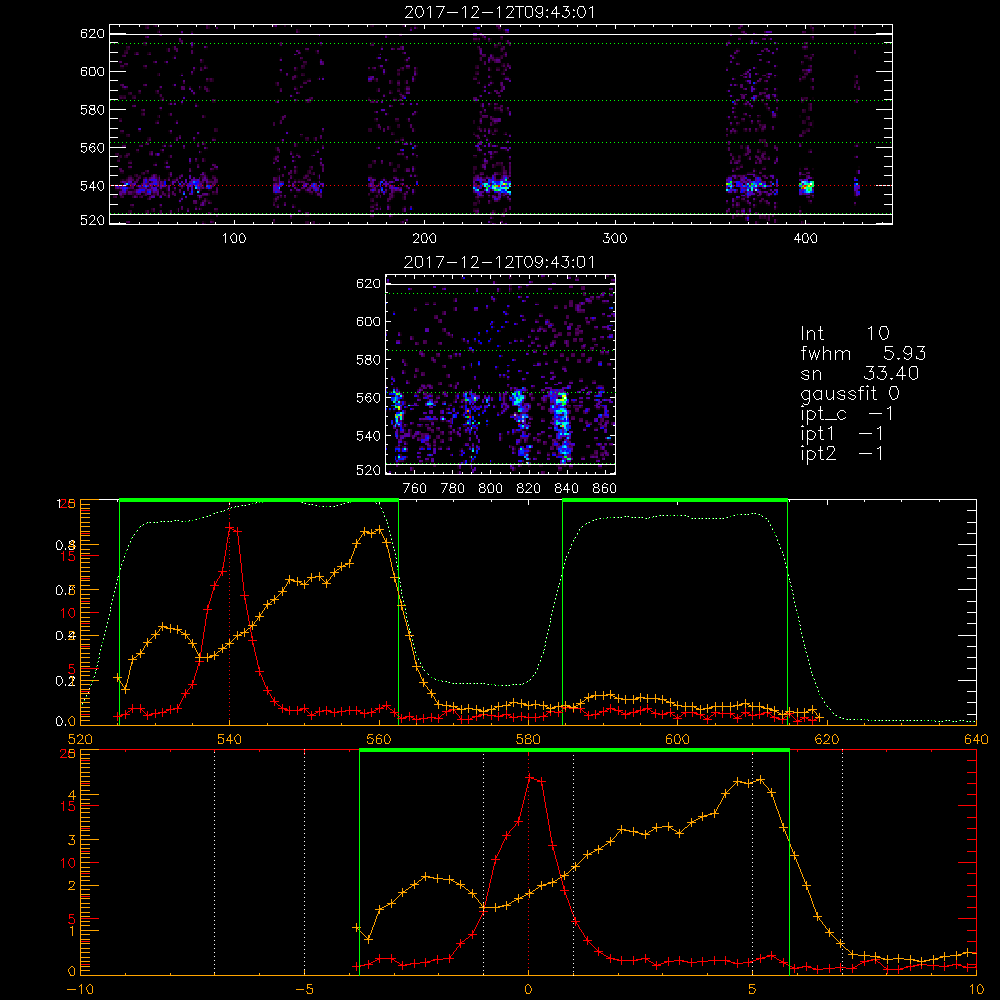
Task: Click the red curve peak at 0 in the bottom plot
Action: pyautogui.click(x=529, y=777)
